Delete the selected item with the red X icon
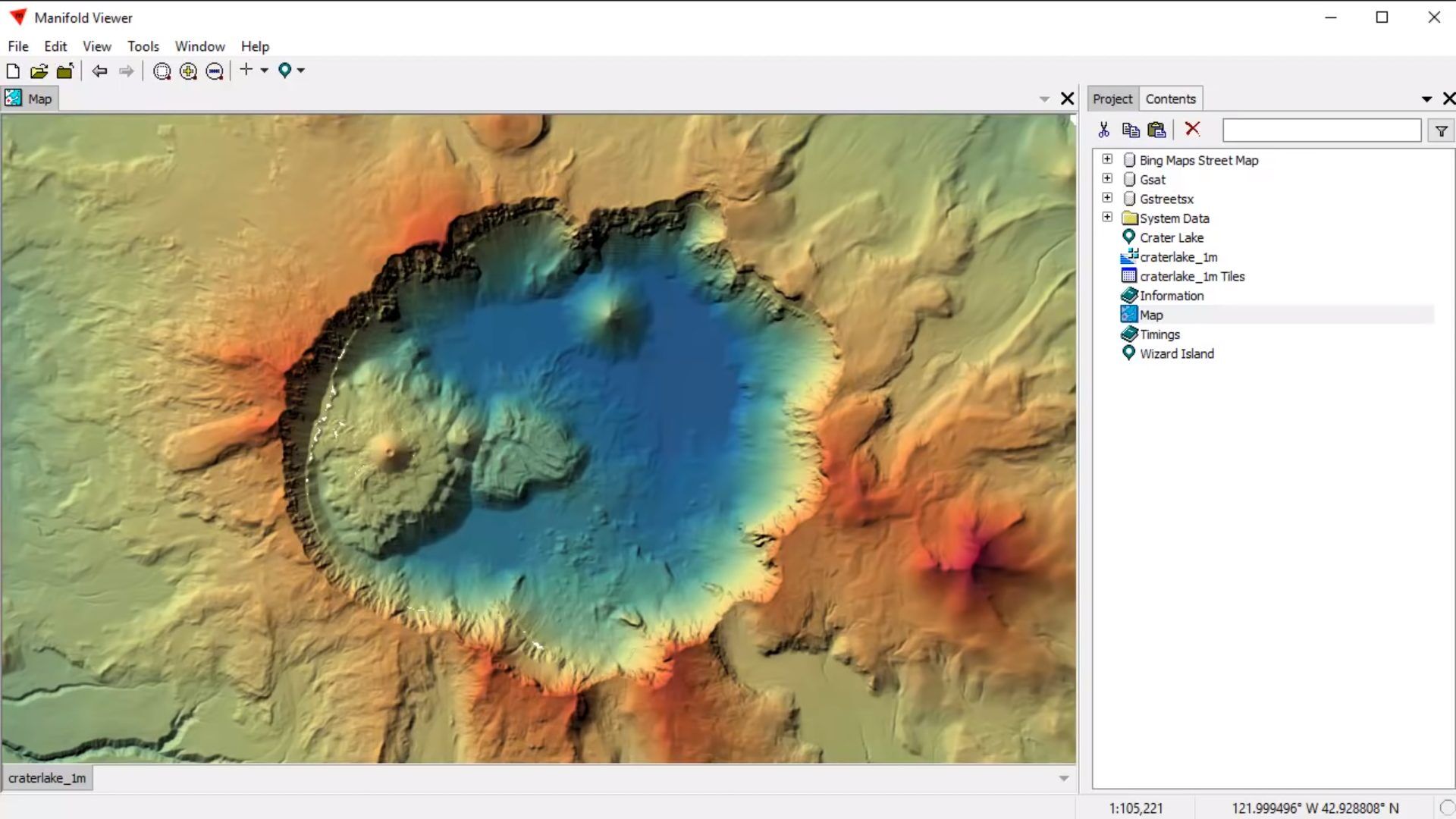This screenshot has width=1456, height=819. (1193, 130)
